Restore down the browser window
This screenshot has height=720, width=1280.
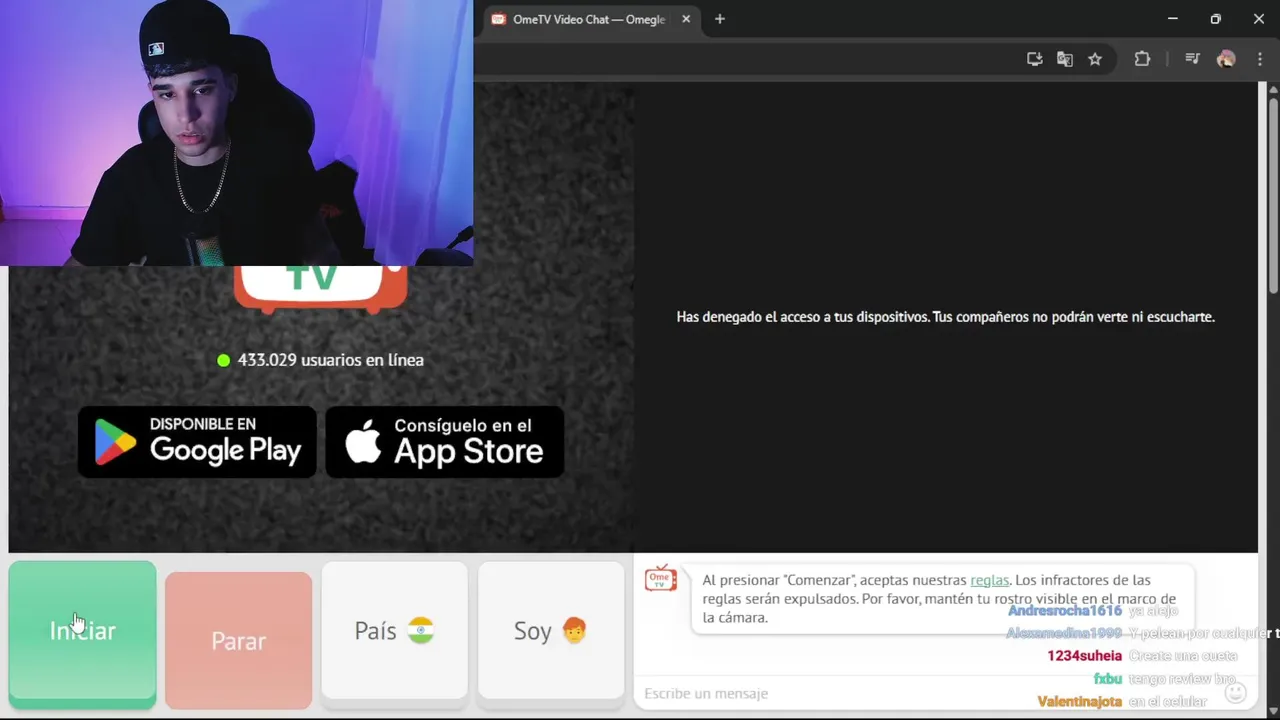coord(1215,19)
